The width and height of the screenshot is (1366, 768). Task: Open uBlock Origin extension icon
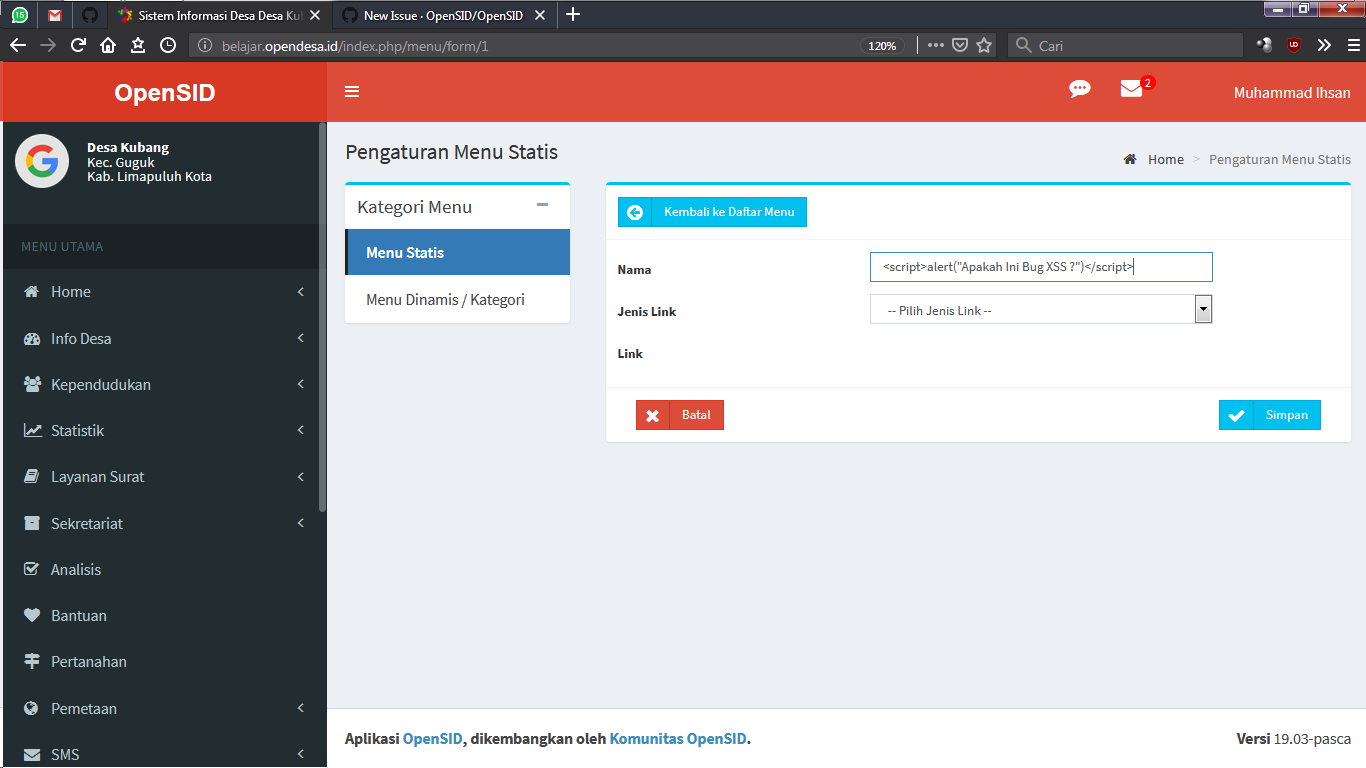point(1294,45)
